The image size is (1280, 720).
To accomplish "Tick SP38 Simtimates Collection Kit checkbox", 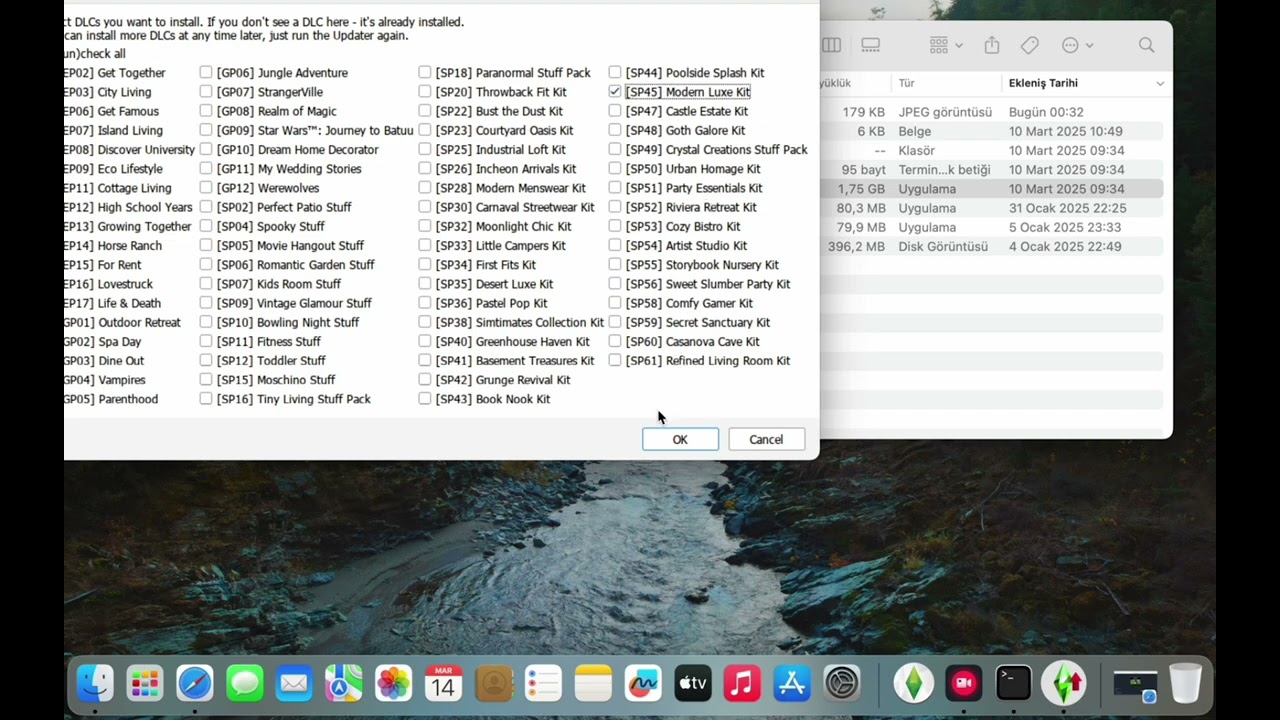I will 425,322.
